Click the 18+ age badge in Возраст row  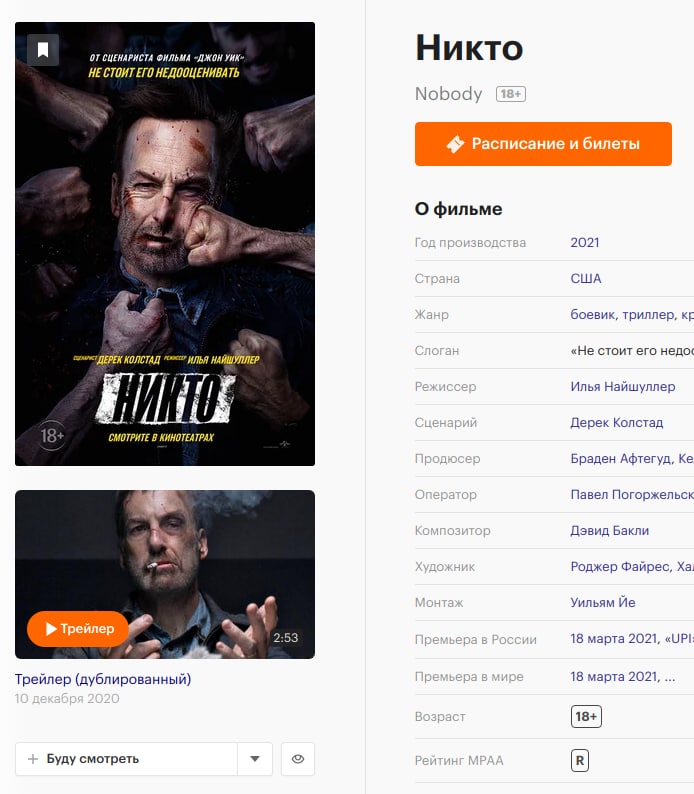pos(586,716)
